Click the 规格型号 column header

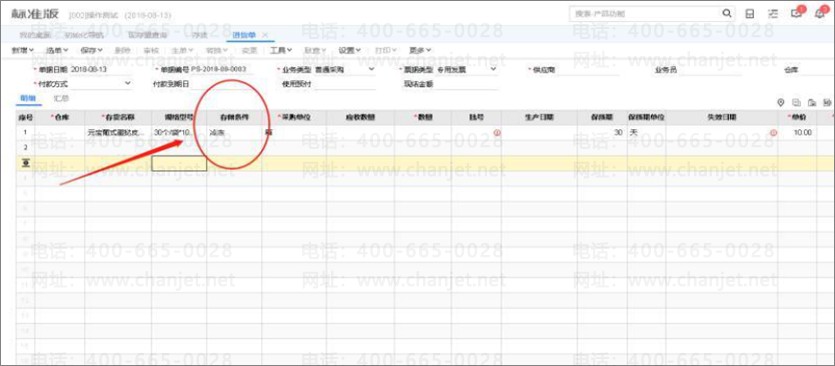[x=179, y=117]
